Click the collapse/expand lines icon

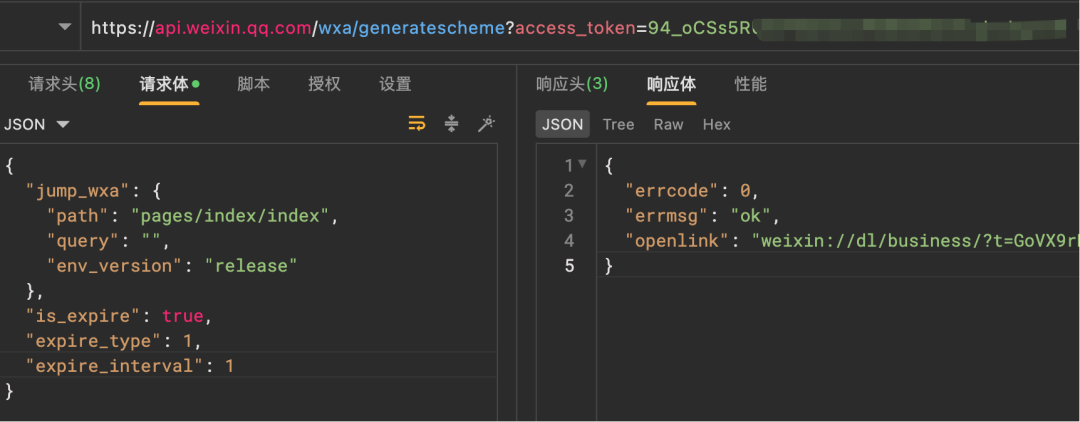(x=451, y=124)
